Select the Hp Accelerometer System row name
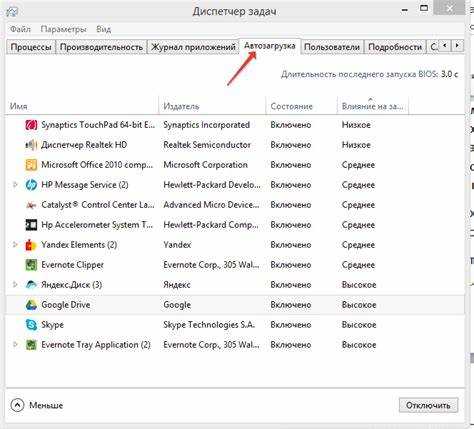This screenshot has height=429, width=474. (x=97, y=225)
